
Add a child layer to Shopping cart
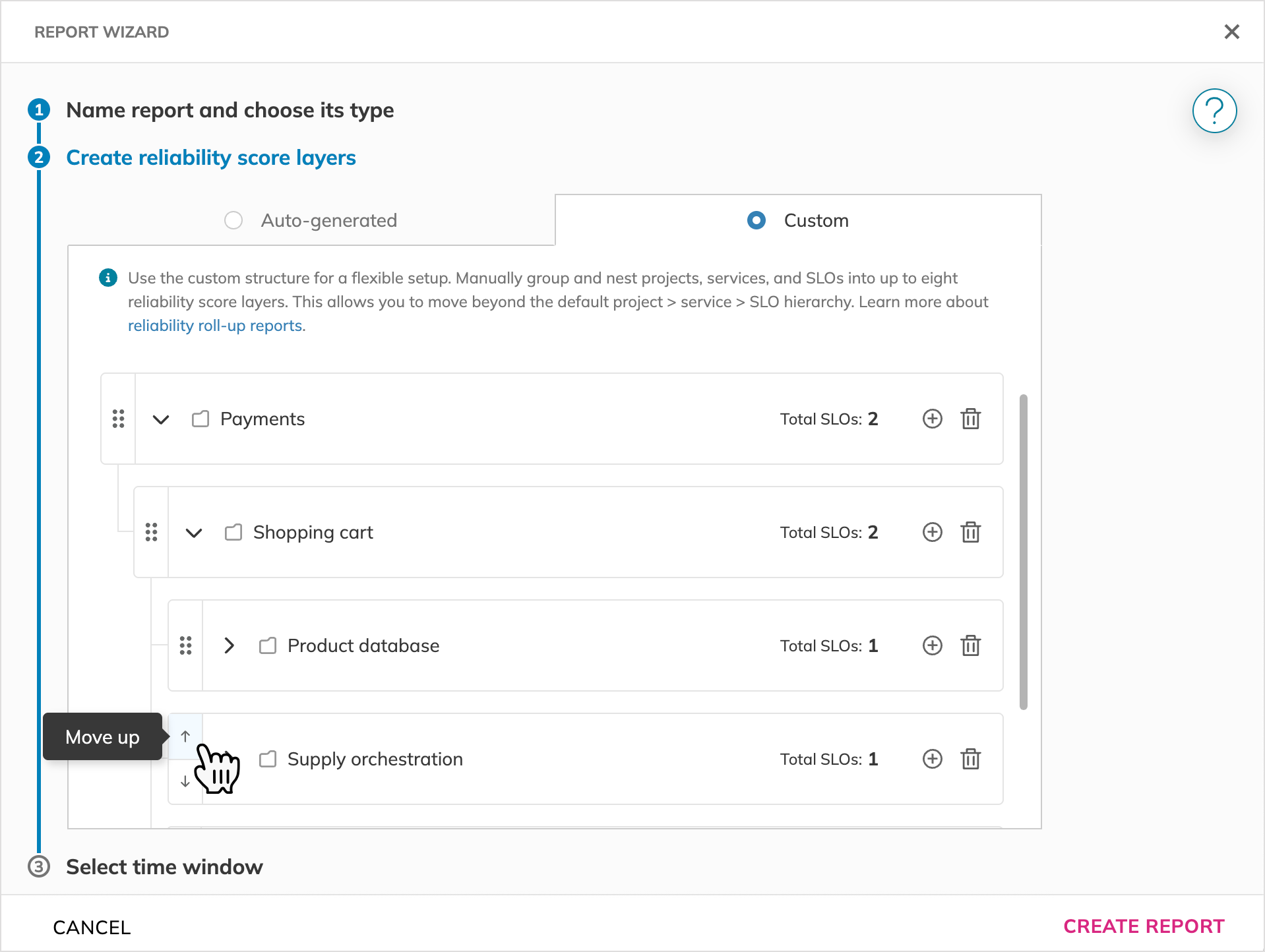[x=932, y=532]
